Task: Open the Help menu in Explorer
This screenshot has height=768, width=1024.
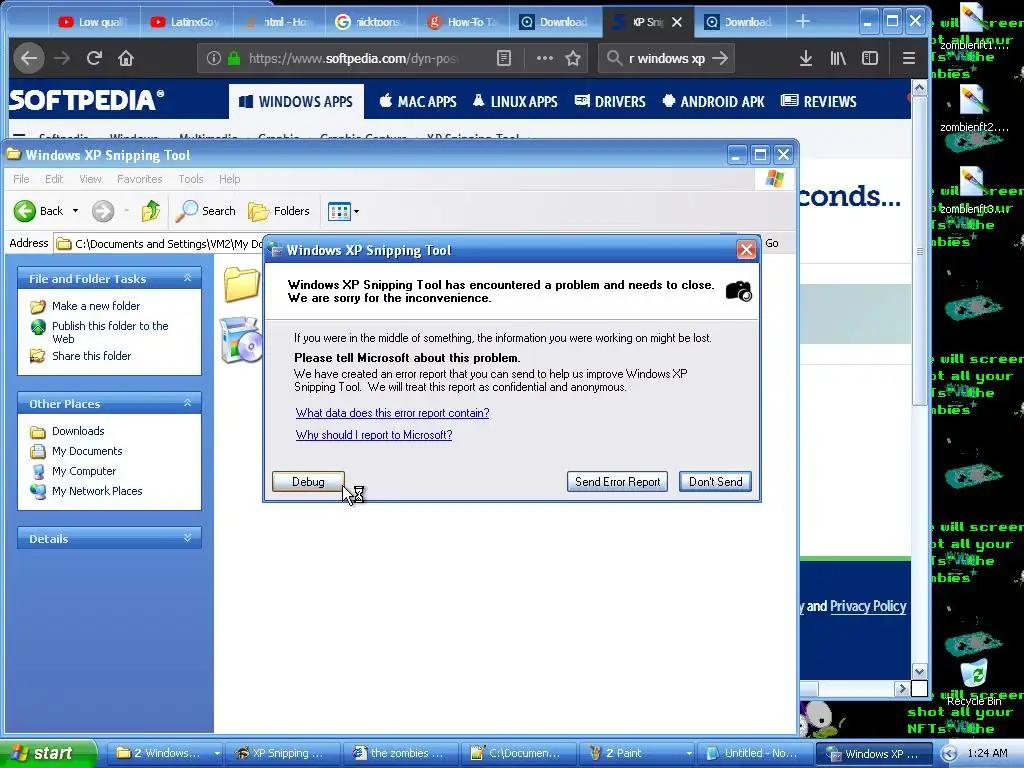Action: [x=229, y=179]
